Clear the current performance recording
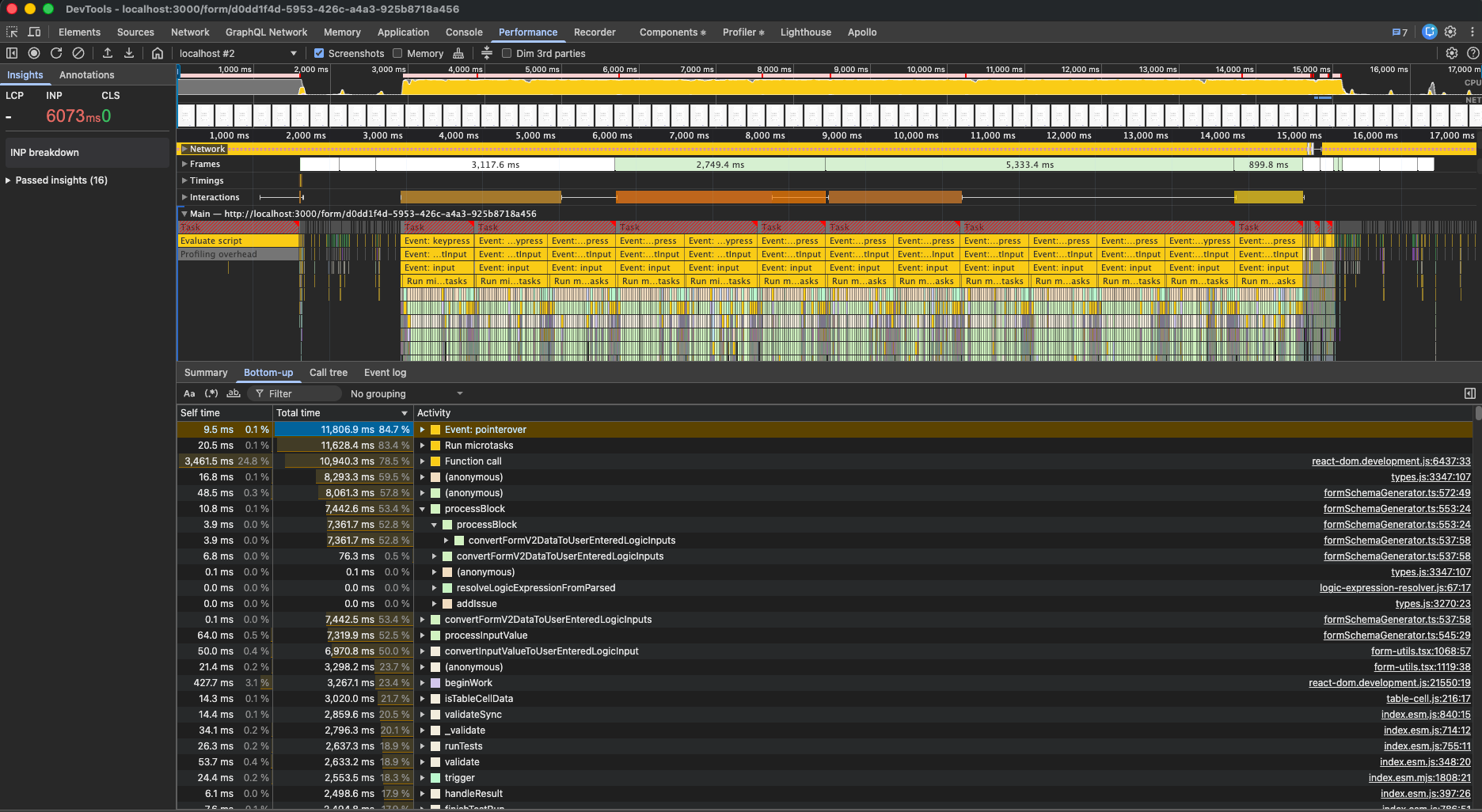Screen dimensions: 1482x812 78,53
